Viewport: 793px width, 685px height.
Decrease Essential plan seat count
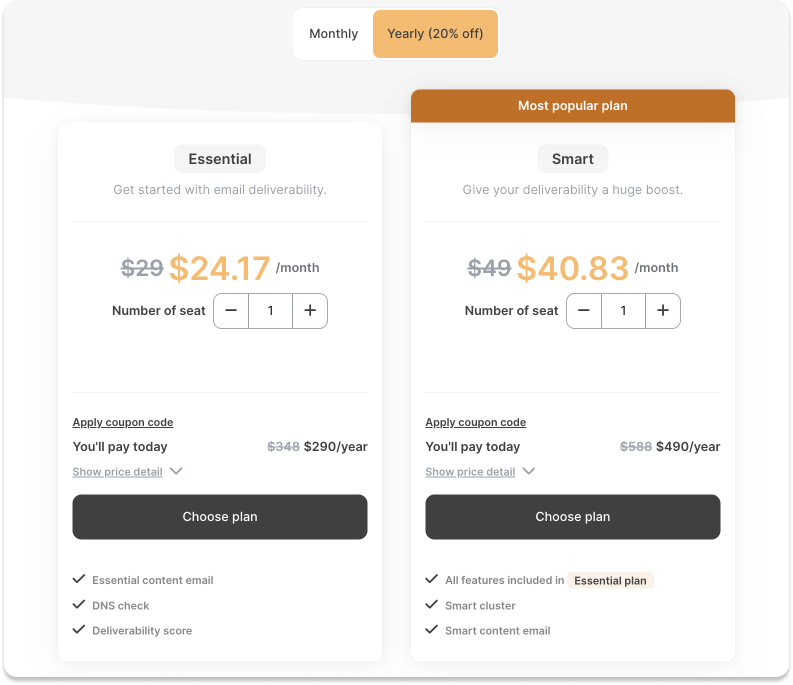[x=231, y=311]
